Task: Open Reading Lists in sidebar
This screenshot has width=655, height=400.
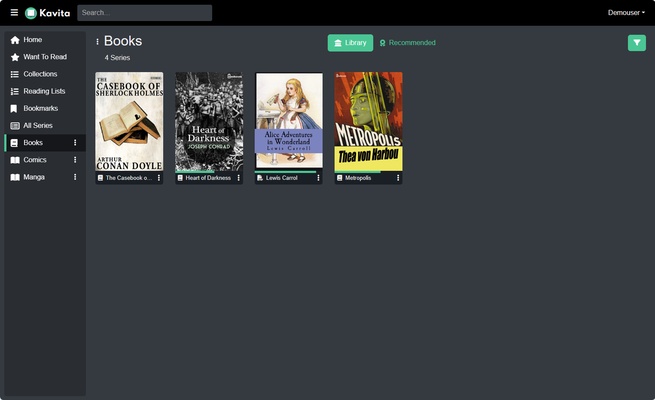Action: pyautogui.click(x=44, y=91)
